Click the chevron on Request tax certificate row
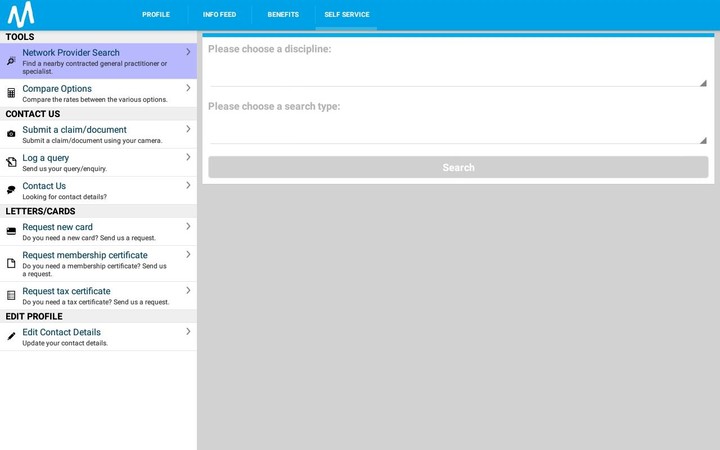Image resolution: width=720 pixels, height=450 pixels. point(188,290)
